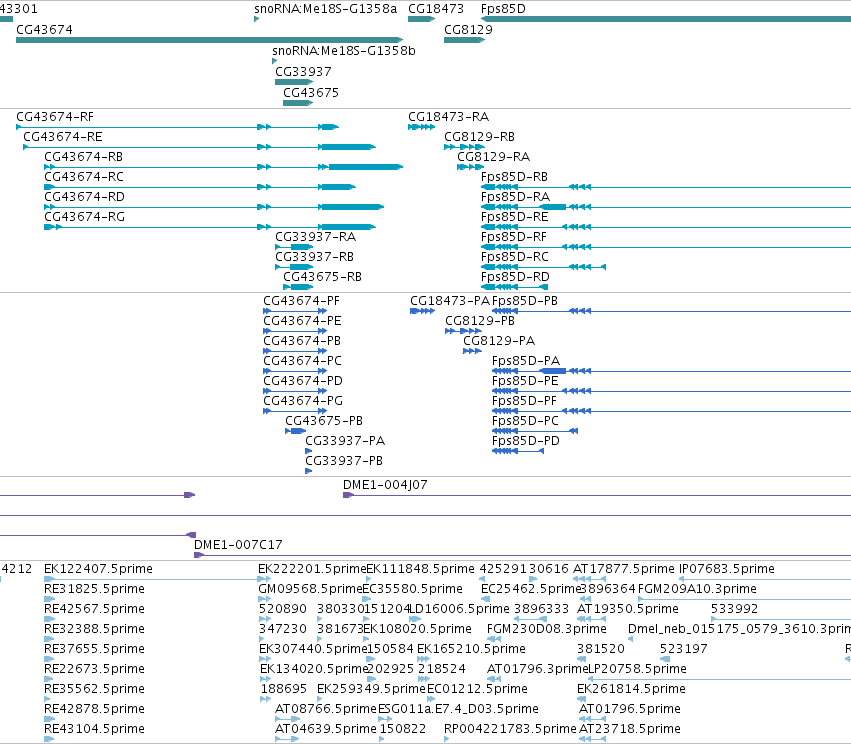Image resolution: width=851 pixels, height=744 pixels.
Task: Click transcript label CG33937-RA
Action: coord(315,237)
